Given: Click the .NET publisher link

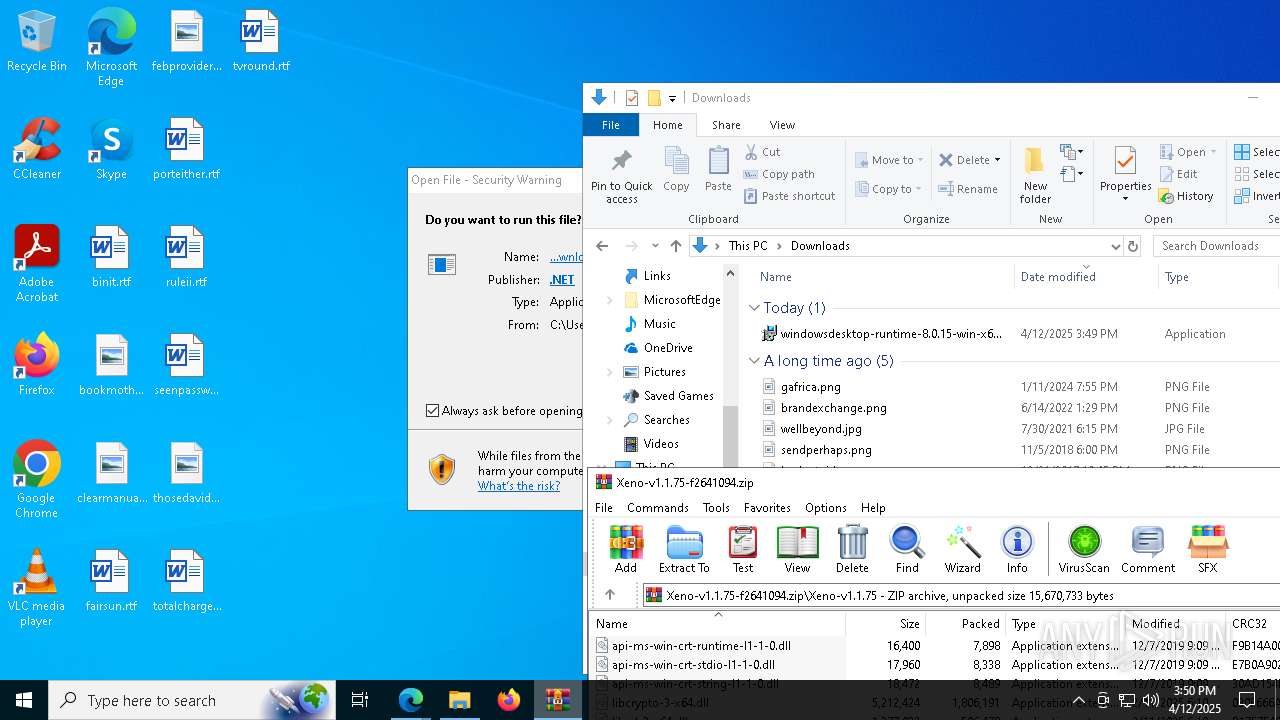Looking at the screenshot, I should click(x=562, y=280).
